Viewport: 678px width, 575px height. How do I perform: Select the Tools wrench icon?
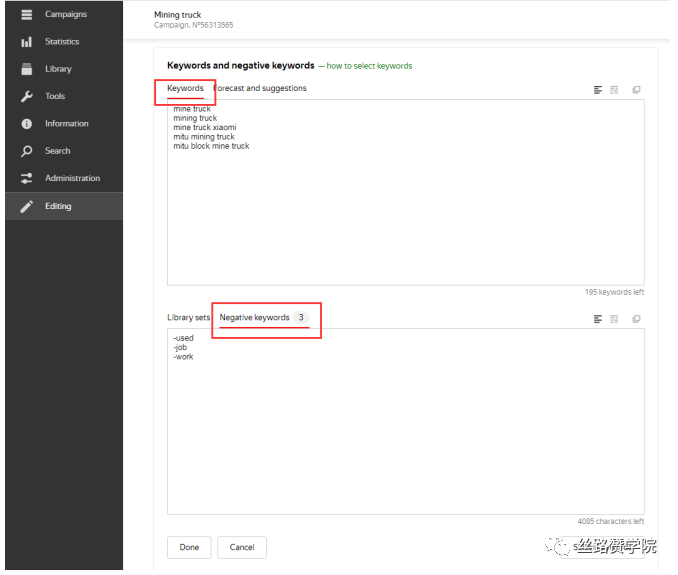pos(26,96)
